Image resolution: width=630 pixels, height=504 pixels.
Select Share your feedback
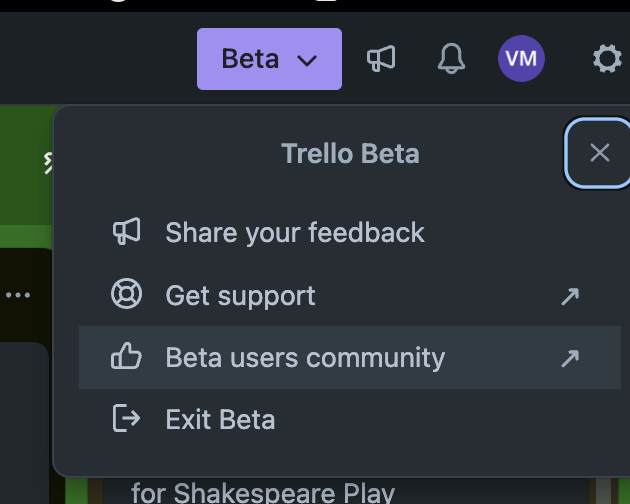click(350, 232)
